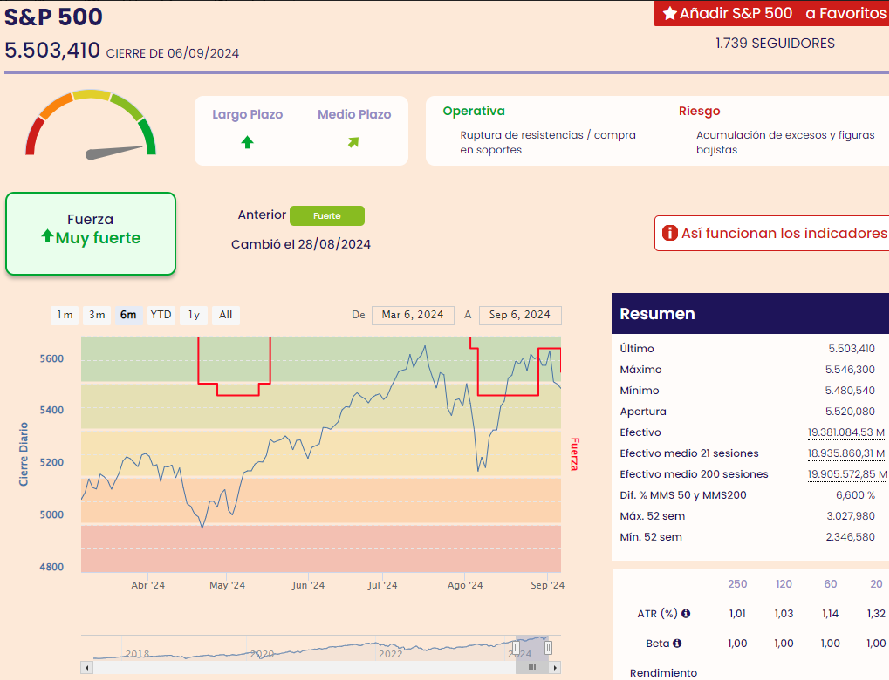
Task: Click the scrollbar left arrow under the chart
Action: pos(86,668)
